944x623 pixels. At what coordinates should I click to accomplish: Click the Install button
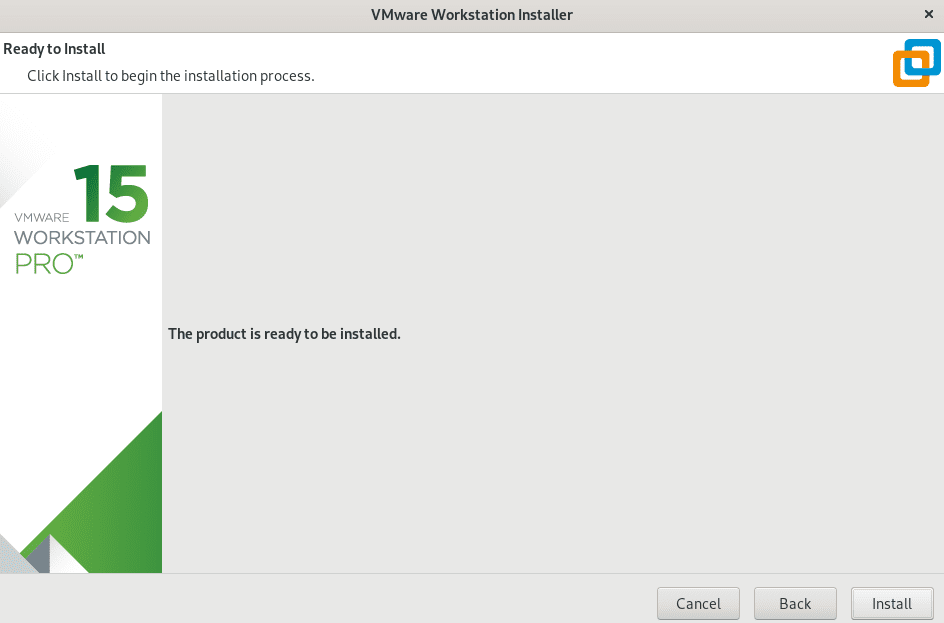tap(891, 603)
